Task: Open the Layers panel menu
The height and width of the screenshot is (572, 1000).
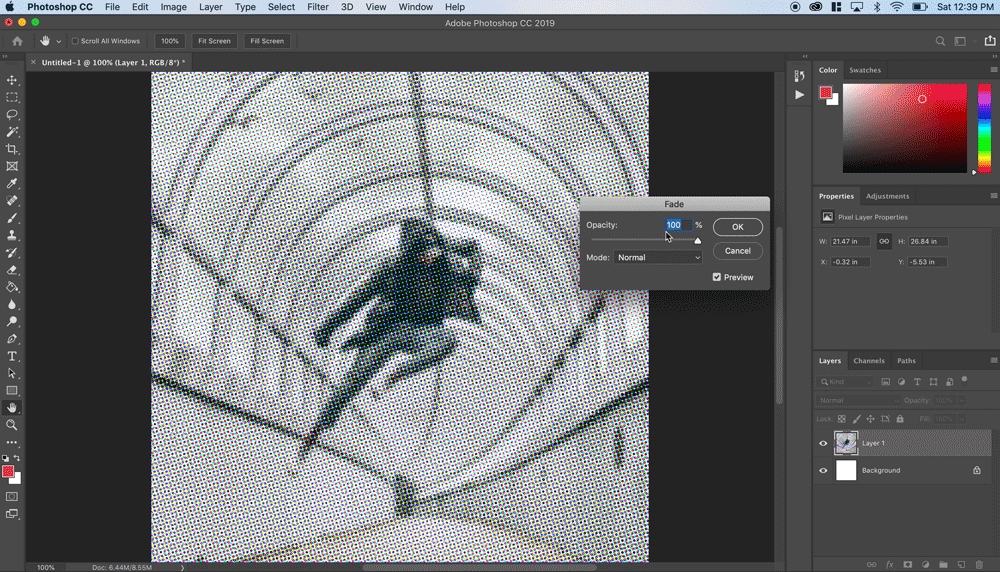Action: 994,361
